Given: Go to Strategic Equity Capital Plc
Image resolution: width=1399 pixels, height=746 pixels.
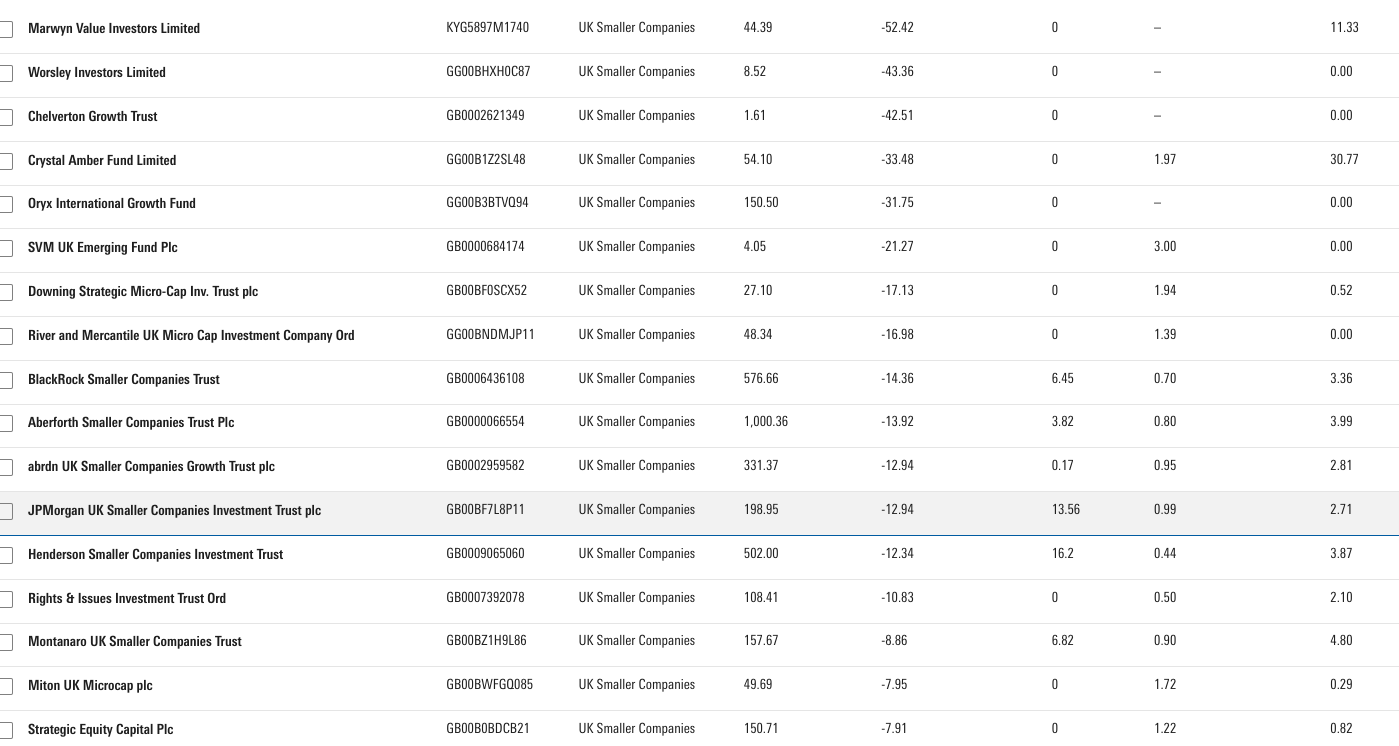Looking at the screenshot, I should 101,729.
